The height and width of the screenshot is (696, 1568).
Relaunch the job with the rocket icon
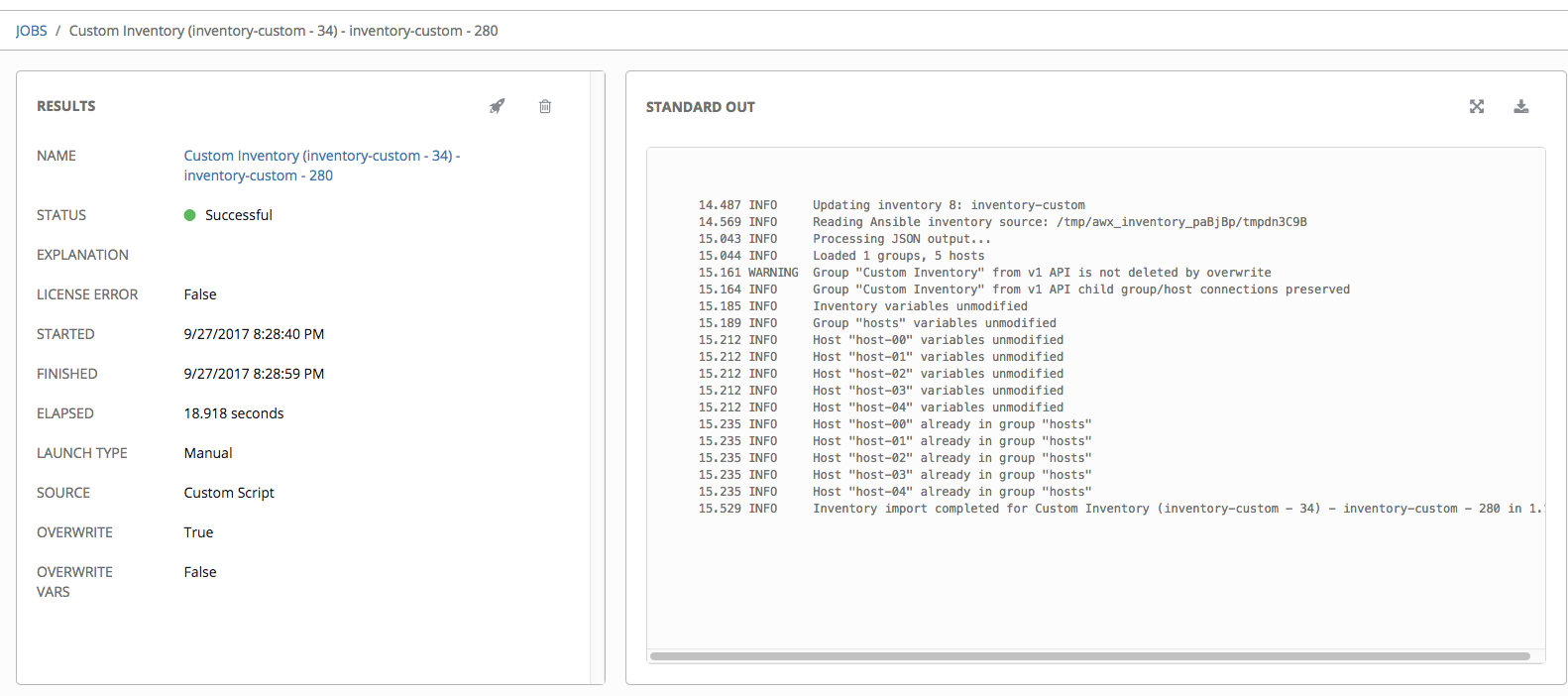click(497, 106)
